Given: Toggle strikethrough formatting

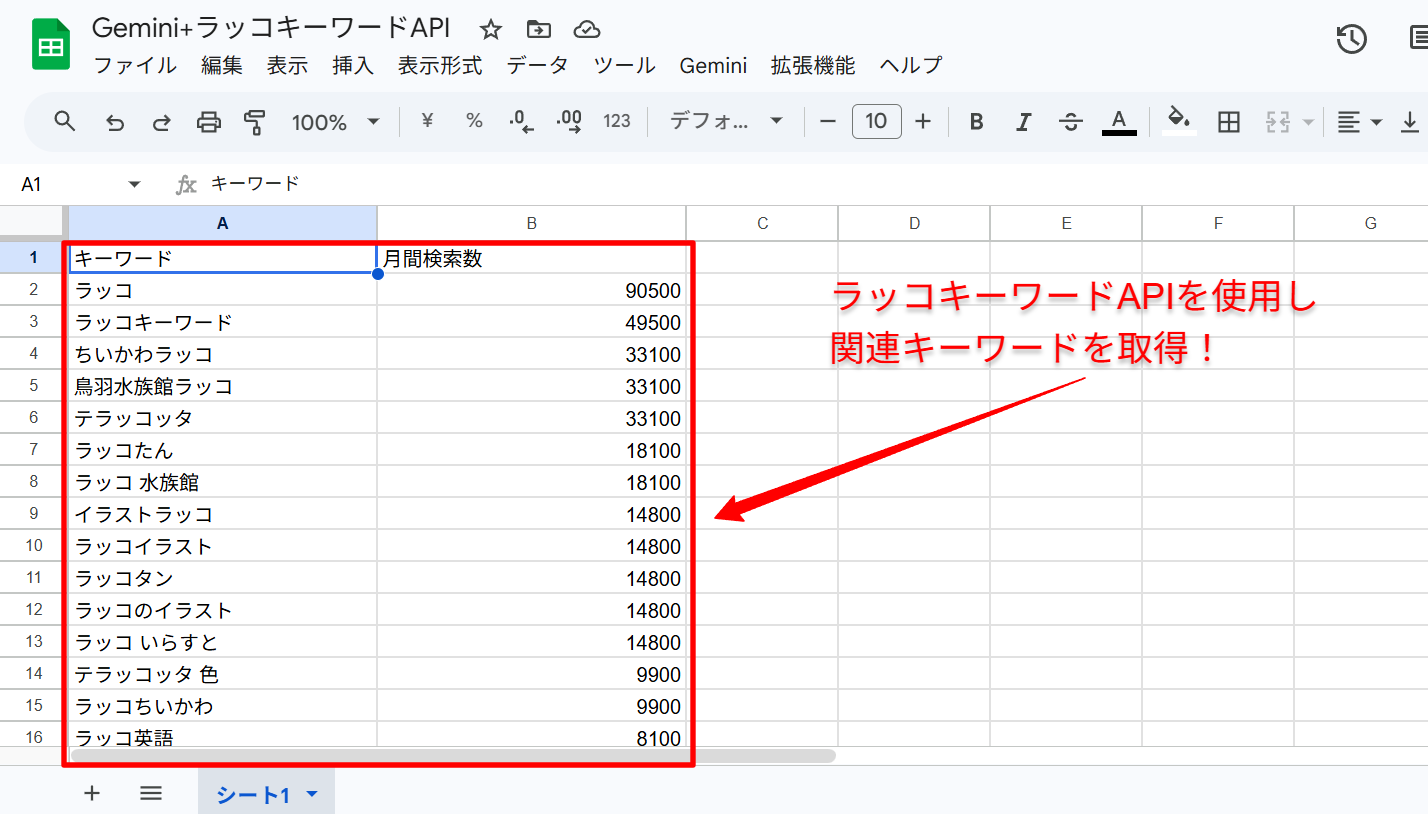Looking at the screenshot, I should (1071, 122).
